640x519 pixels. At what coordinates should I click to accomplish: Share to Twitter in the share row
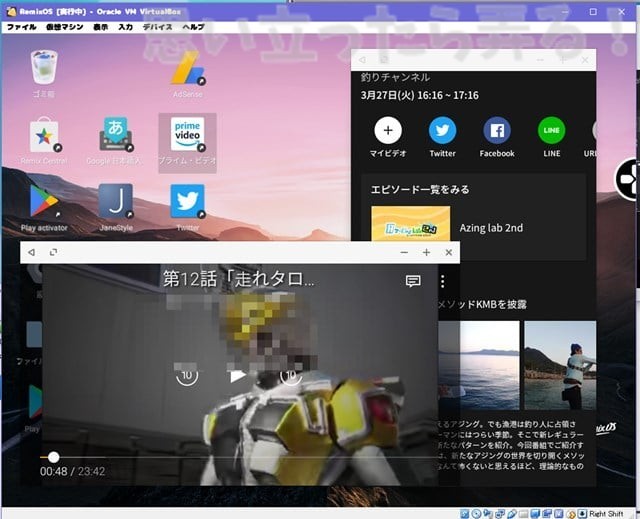442,130
